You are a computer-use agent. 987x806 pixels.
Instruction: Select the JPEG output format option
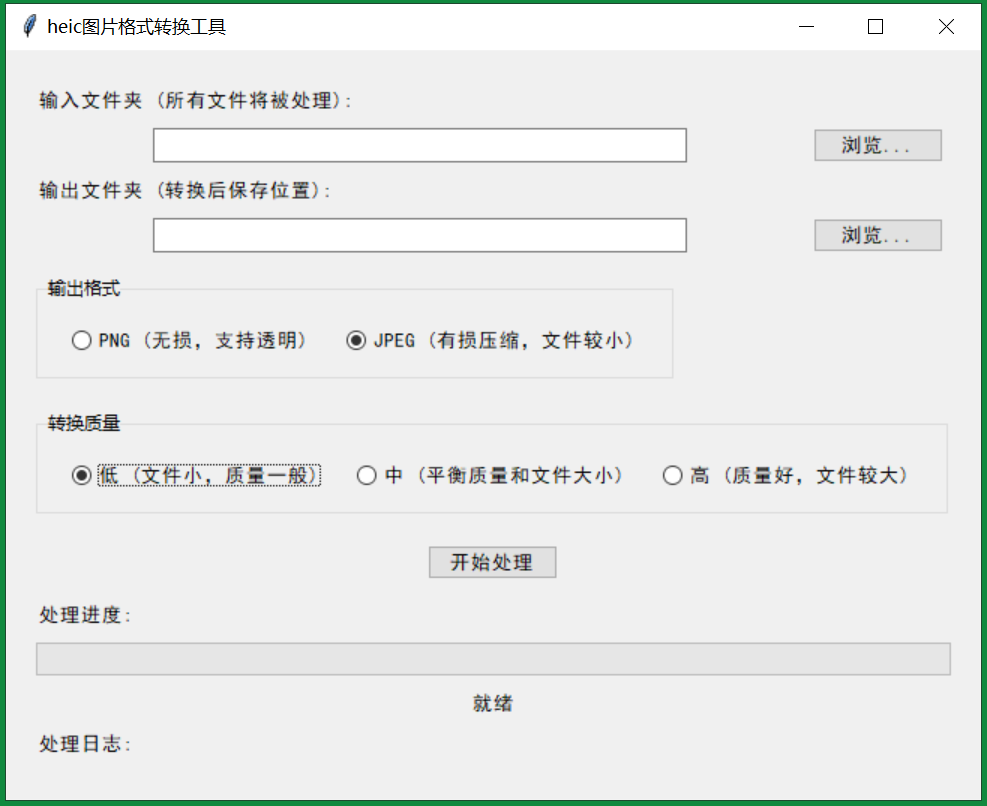point(356,340)
